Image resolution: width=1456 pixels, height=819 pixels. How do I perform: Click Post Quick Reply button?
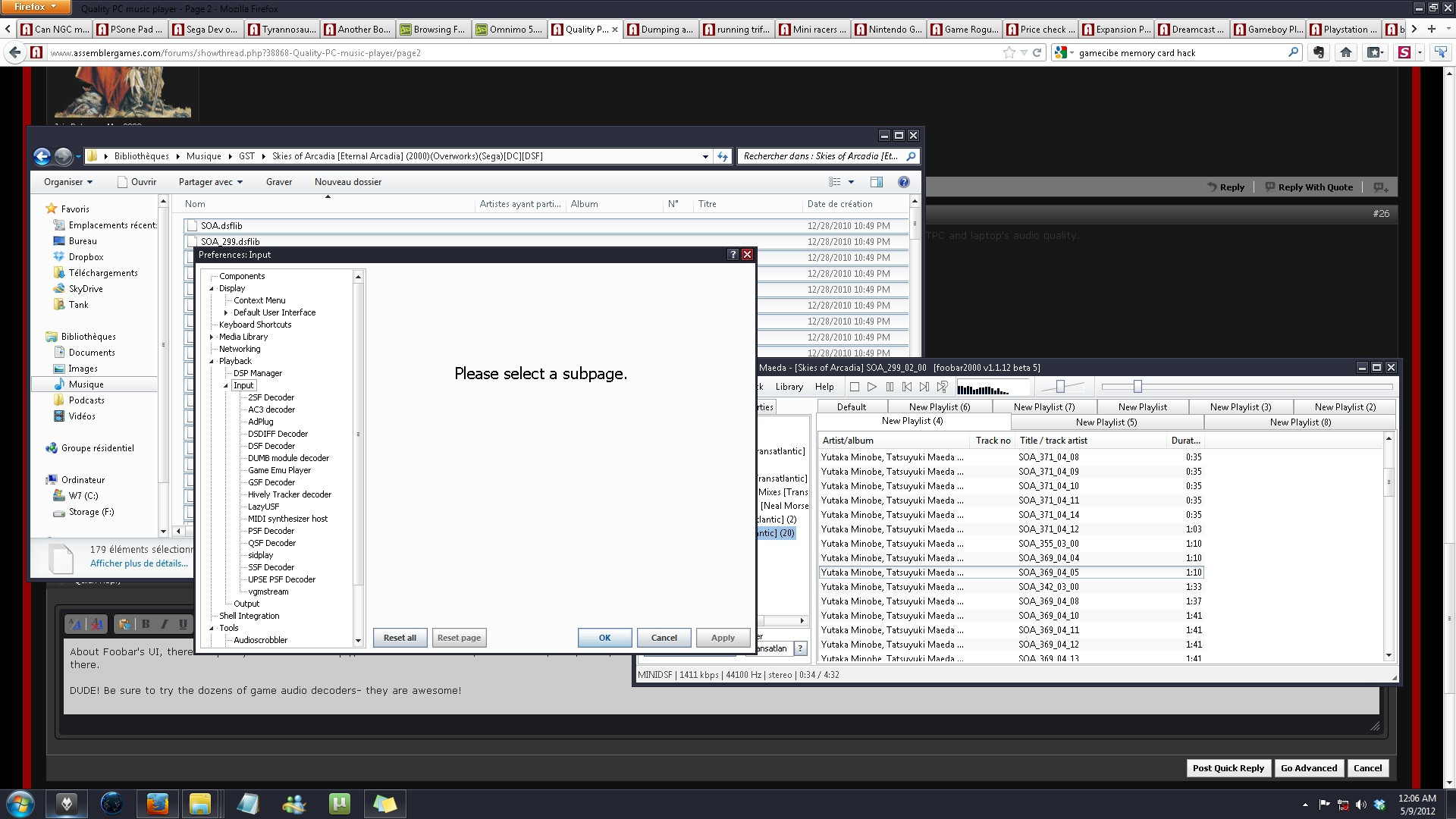(1228, 768)
